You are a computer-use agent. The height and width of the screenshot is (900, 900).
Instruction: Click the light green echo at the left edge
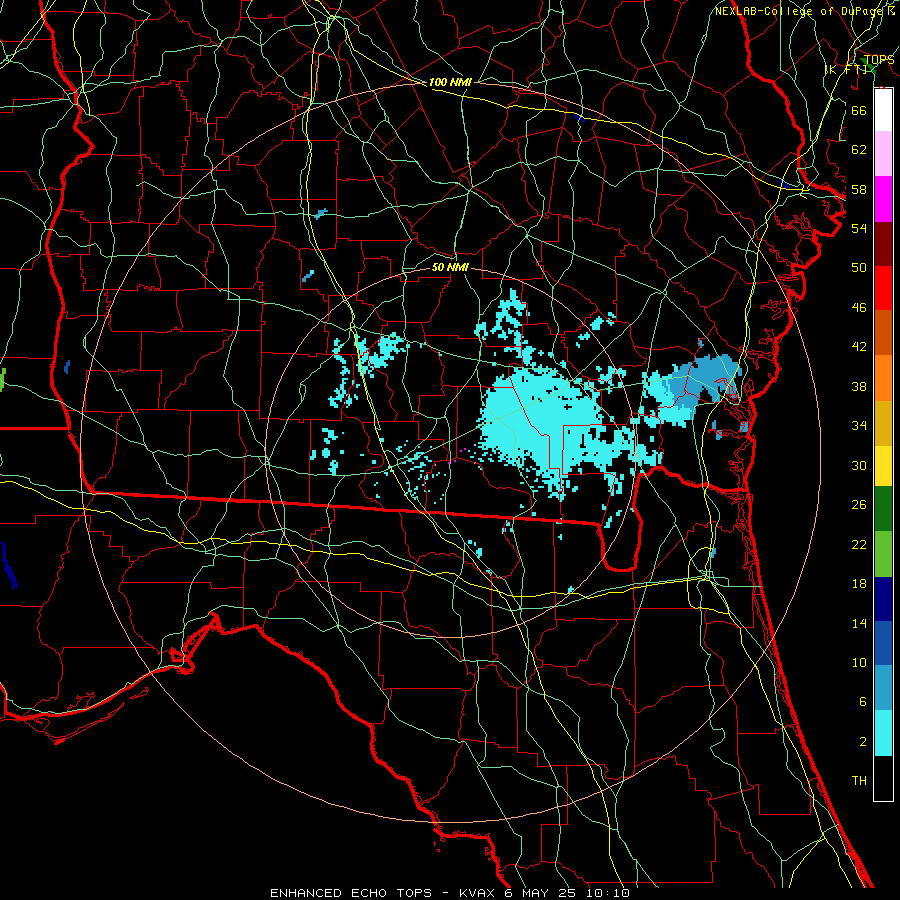pos(2,381)
